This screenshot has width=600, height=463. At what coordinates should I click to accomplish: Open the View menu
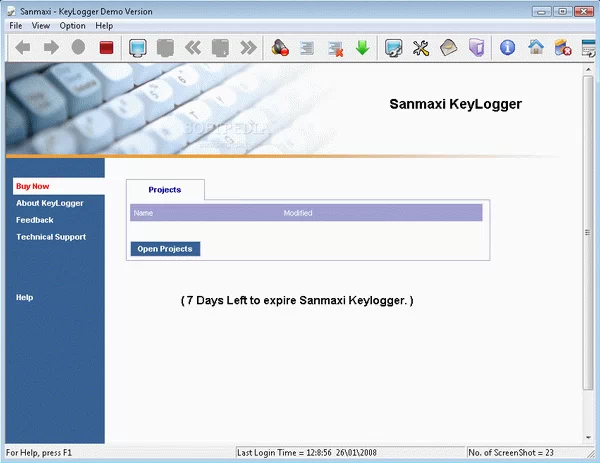coord(41,26)
